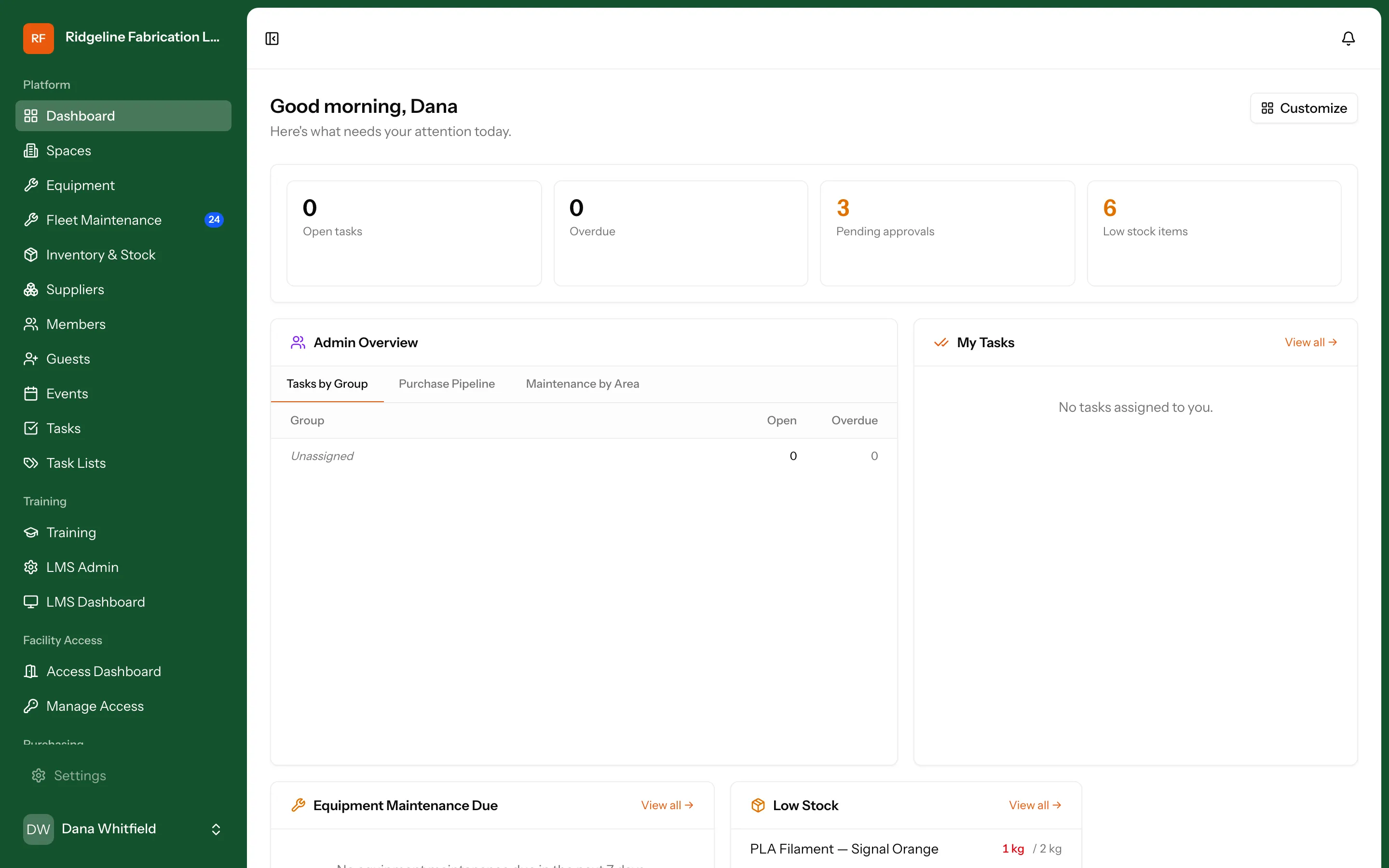Click the Open column header
Image resolution: width=1389 pixels, height=868 pixels.
pyautogui.click(x=781, y=420)
